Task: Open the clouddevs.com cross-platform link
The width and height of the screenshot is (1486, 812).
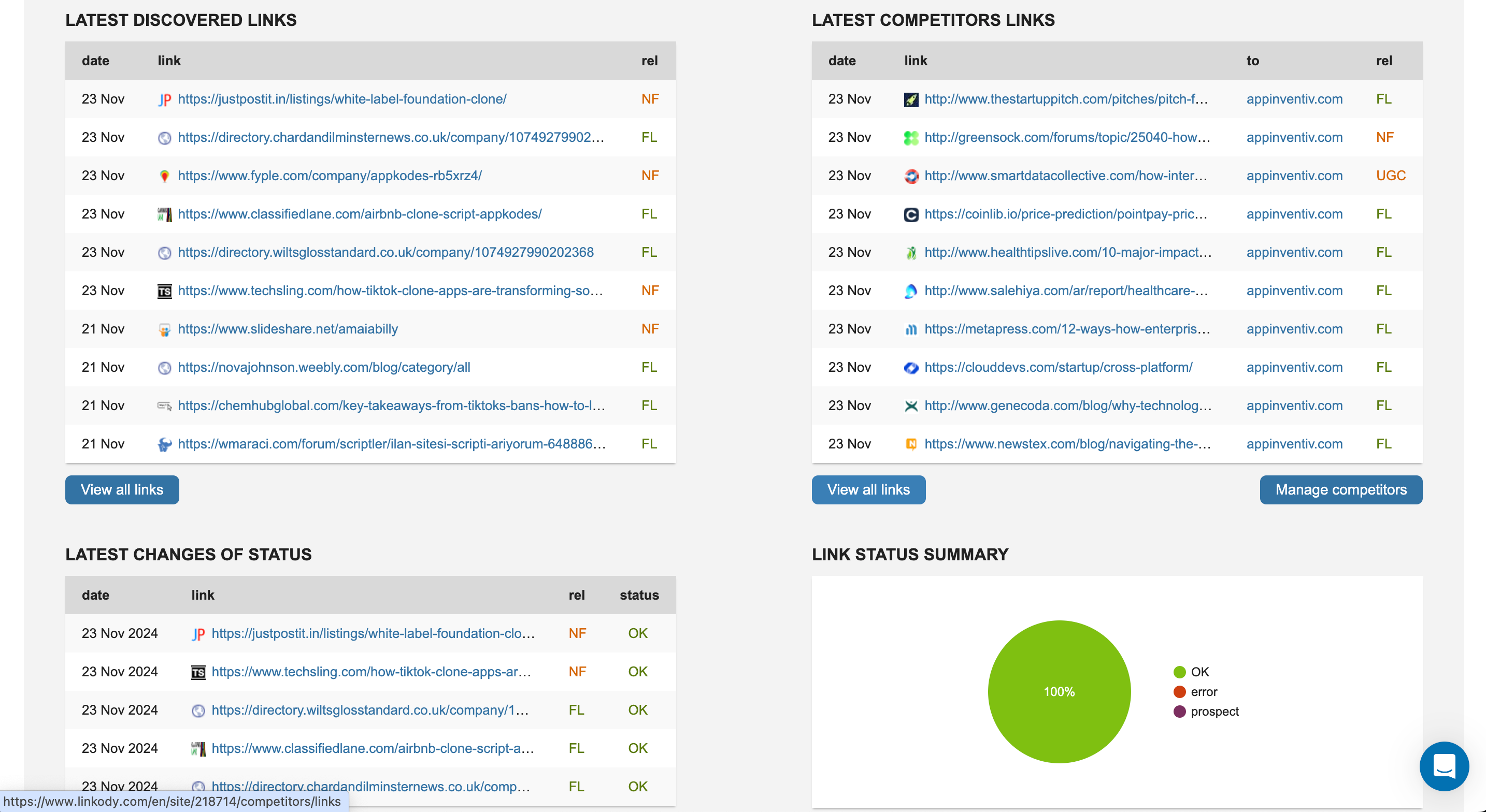Action: click(1059, 367)
